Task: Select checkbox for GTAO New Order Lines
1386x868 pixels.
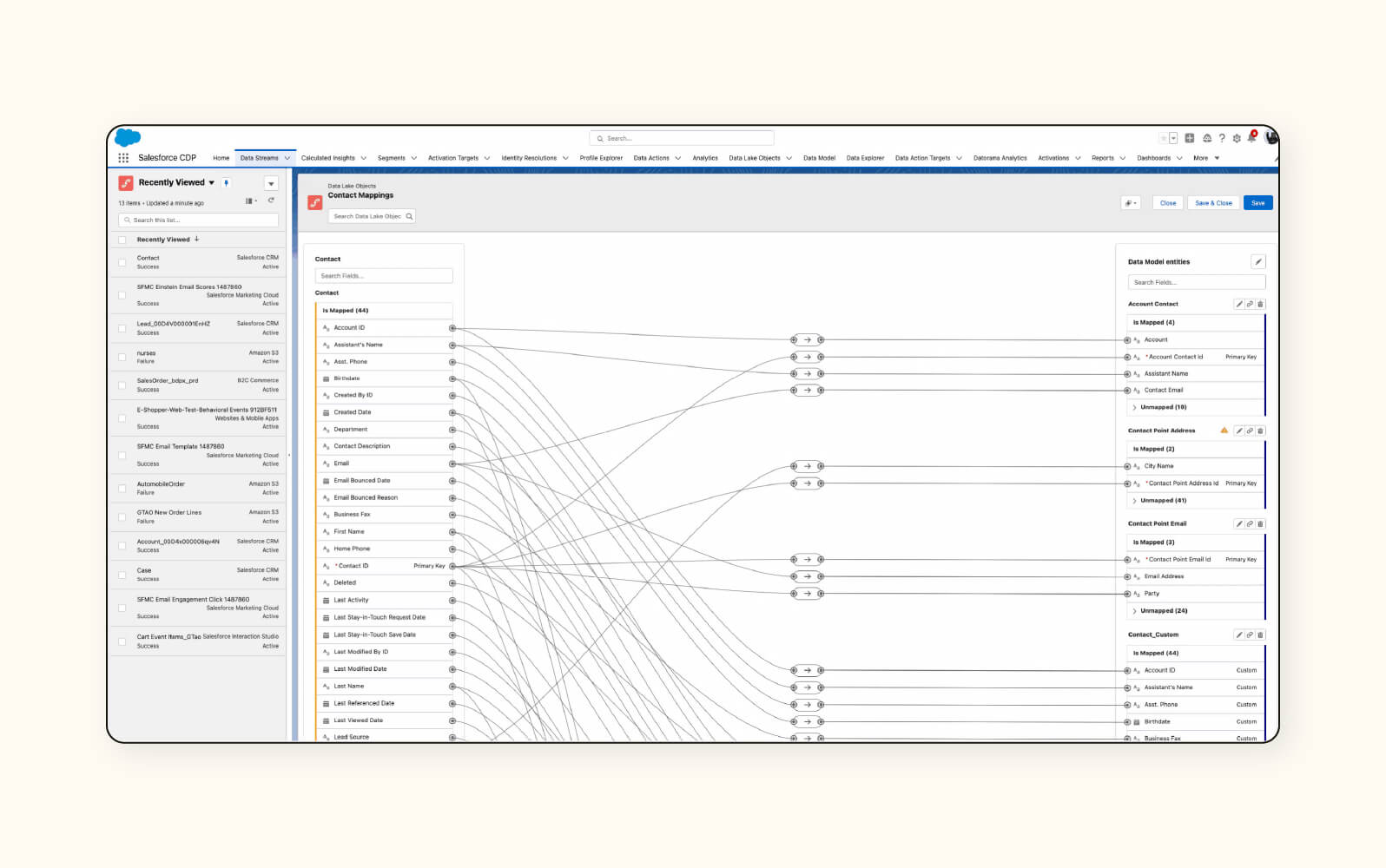Action: pos(122,516)
